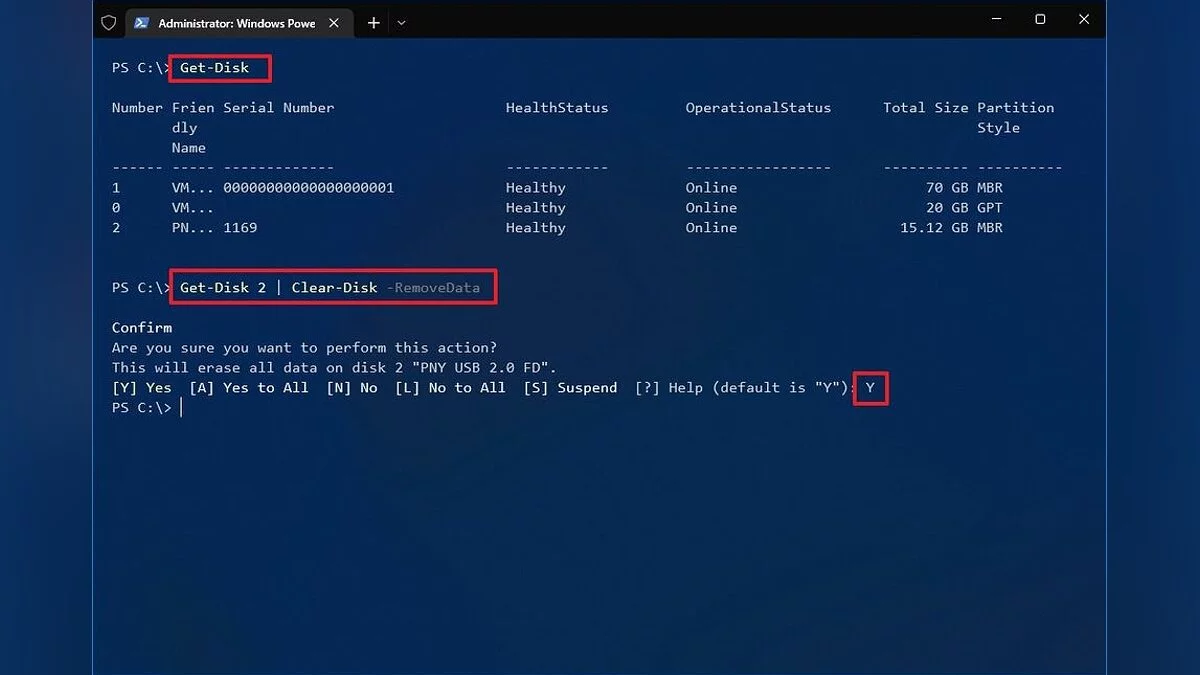Maximize the Windows Terminal window
Screen dimensions: 1200x675
point(1040,19)
